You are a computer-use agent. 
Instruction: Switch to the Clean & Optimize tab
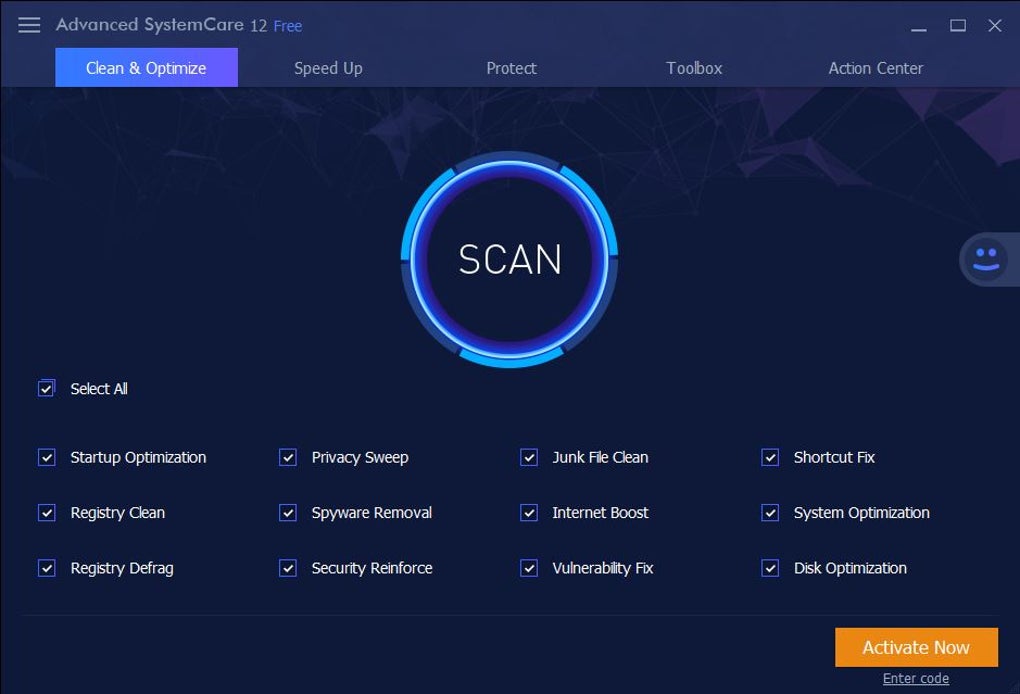146,68
